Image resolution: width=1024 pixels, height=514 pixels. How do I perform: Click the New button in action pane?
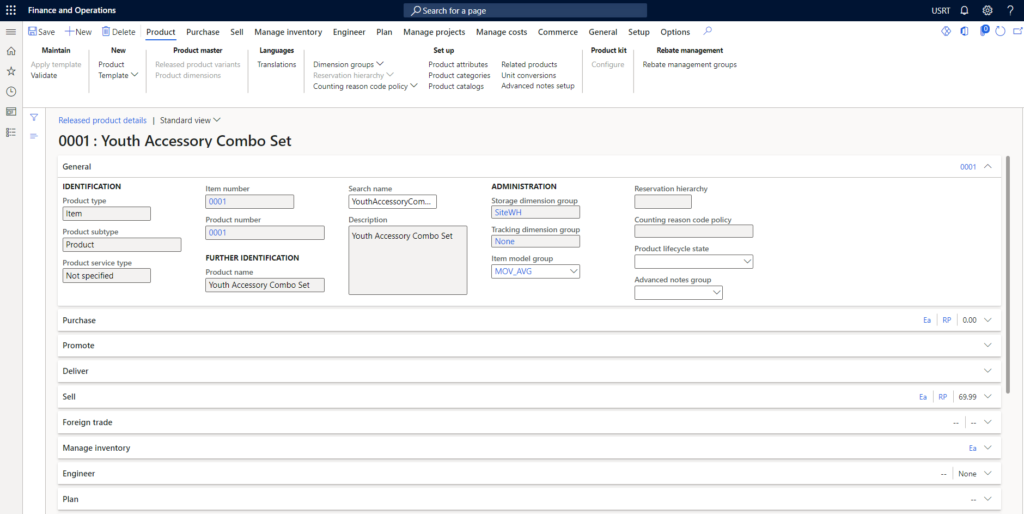click(x=78, y=31)
